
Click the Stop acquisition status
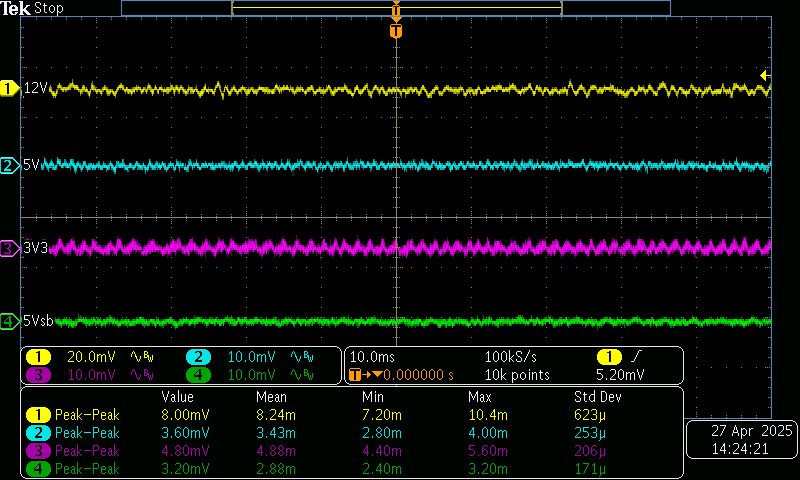(49, 8)
